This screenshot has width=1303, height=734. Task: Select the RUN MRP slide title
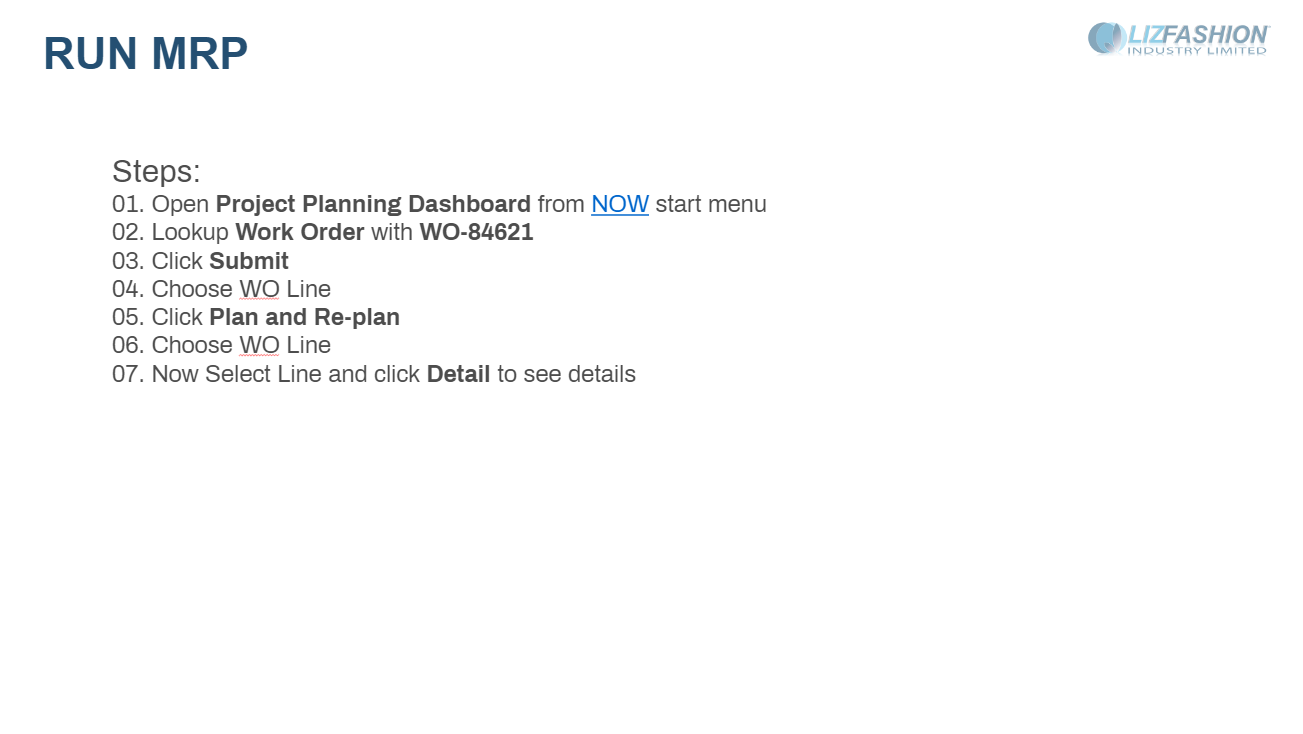pyautogui.click(x=146, y=53)
